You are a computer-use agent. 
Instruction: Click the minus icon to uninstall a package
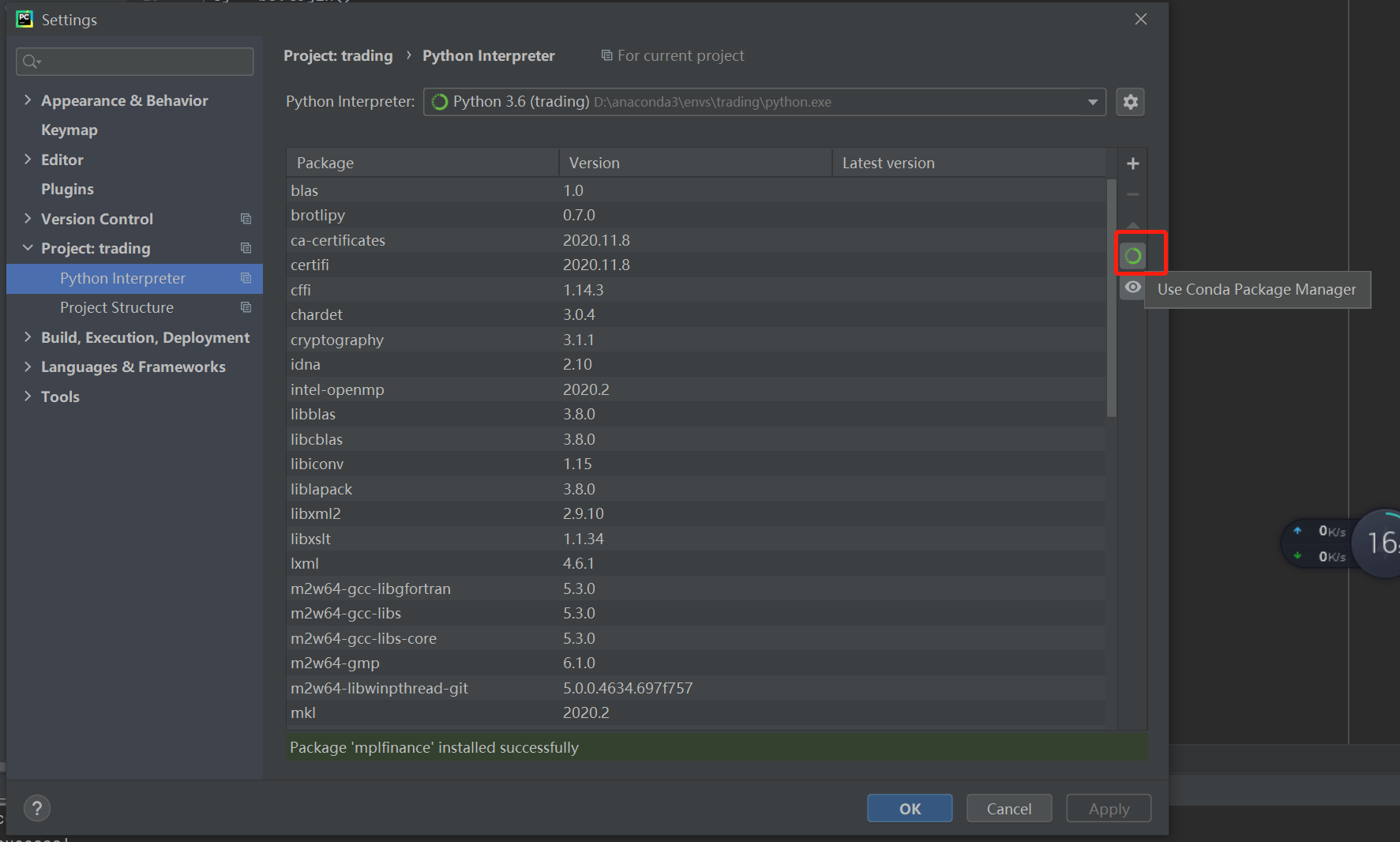coord(1132,194)
